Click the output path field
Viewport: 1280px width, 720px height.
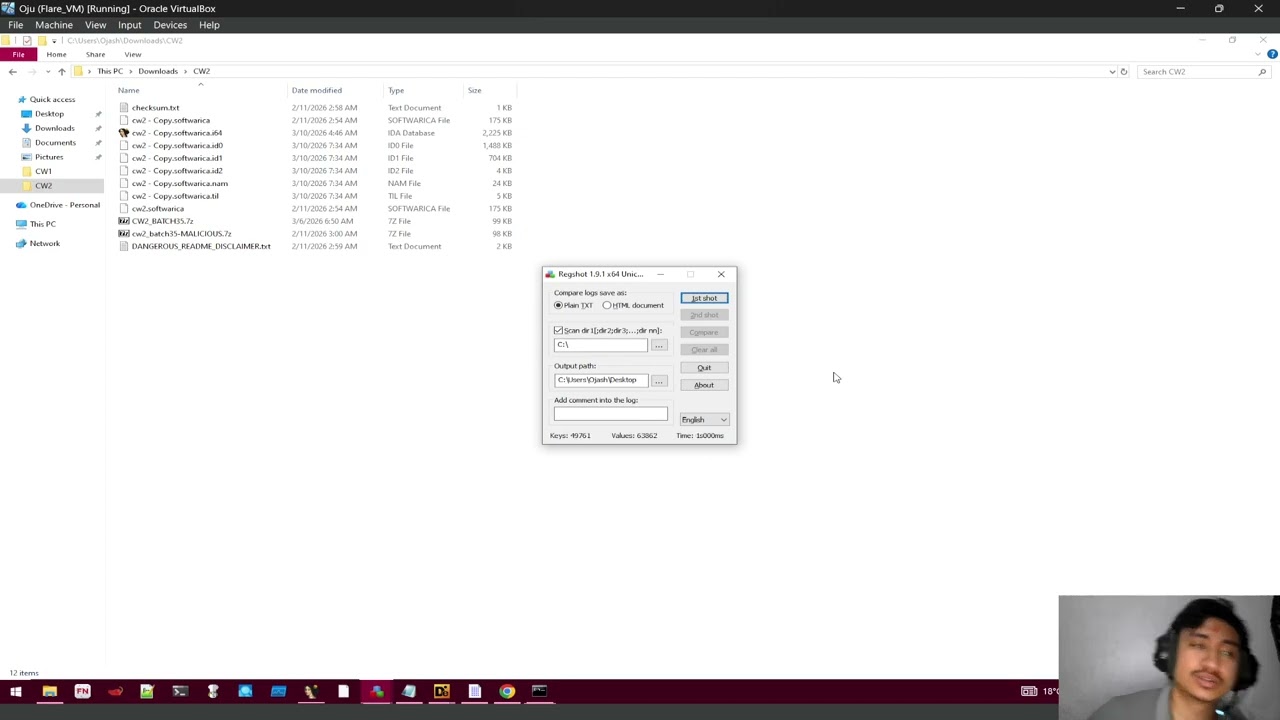pyautogui.click(x=601, y=380)
